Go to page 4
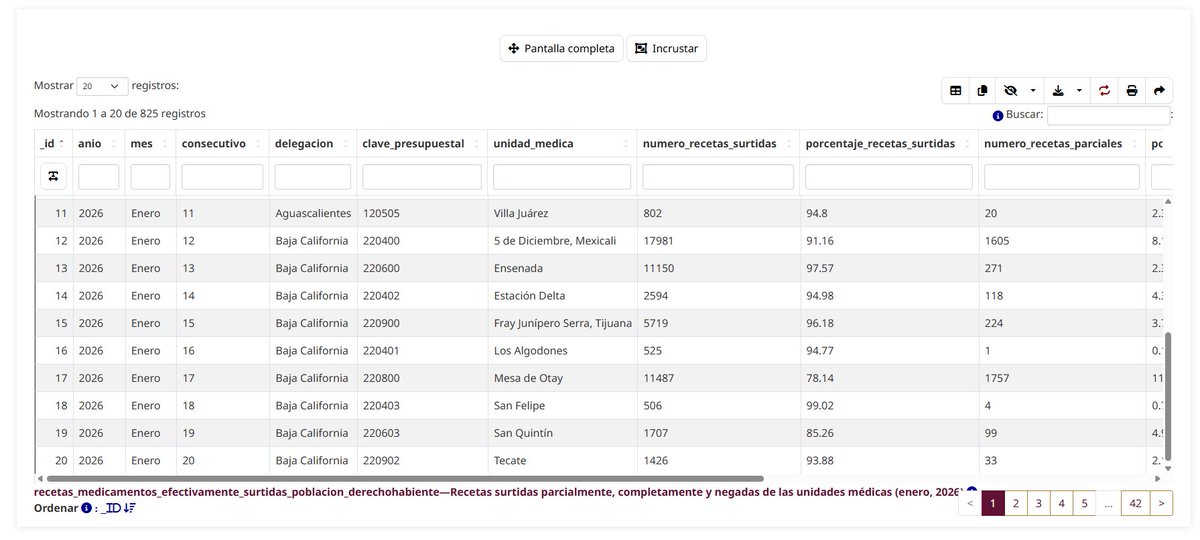Image resolution: width=1200 pixels, height=540 pixels. (x=1061, y=503)
